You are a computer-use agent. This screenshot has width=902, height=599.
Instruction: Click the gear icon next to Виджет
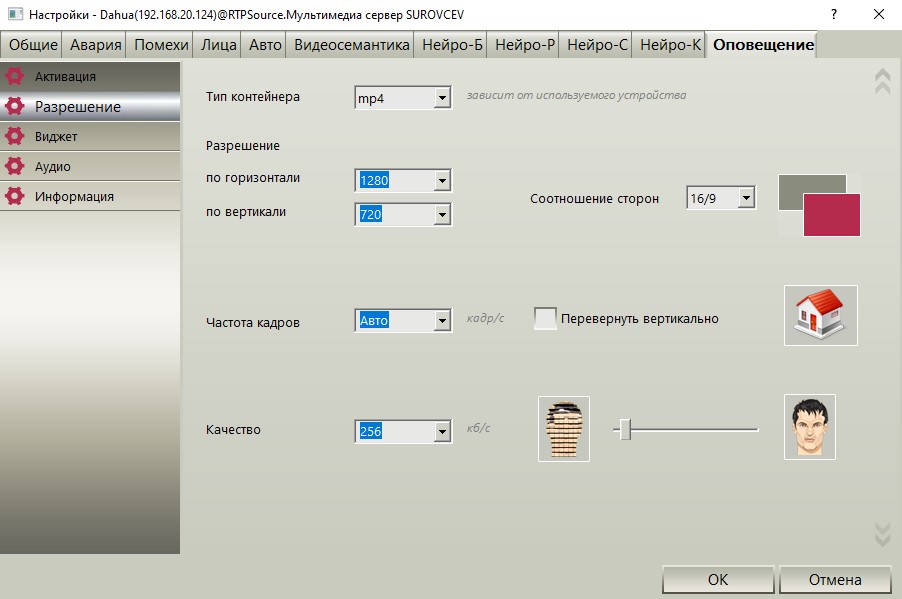14,136
